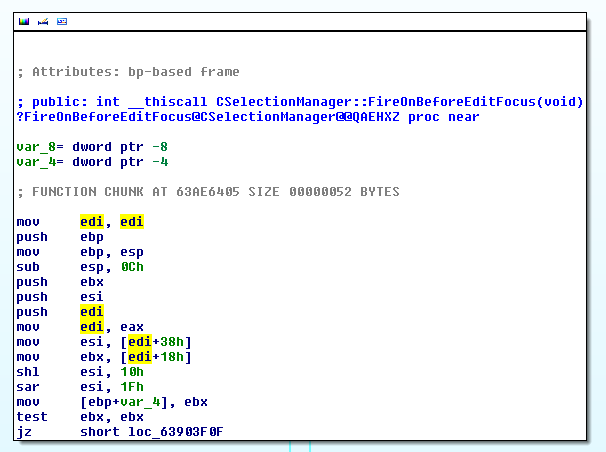
Task: Click the 'Attributes: bp-based frame' comment
Action: tap(128, 72)
